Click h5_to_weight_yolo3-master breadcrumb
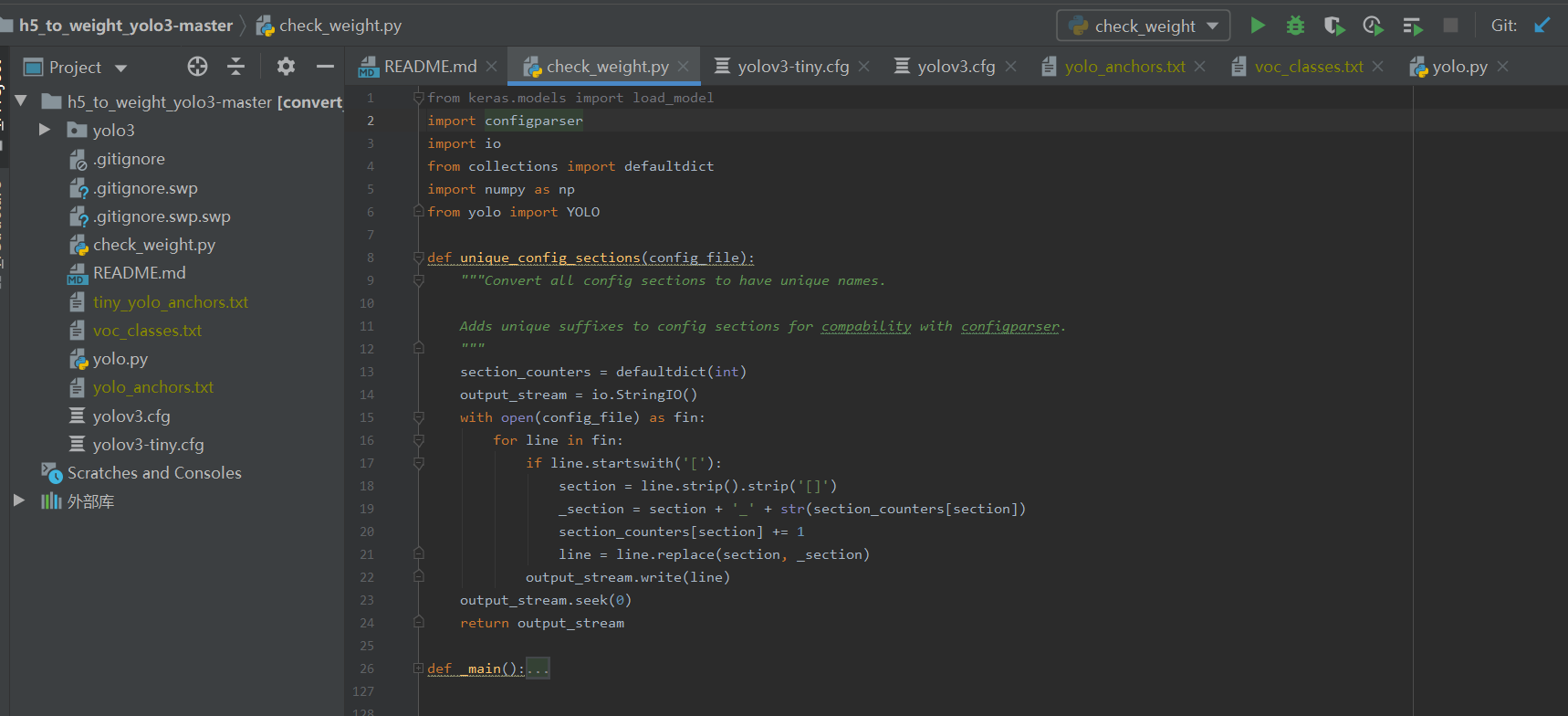The image size is (1568, 716). point(126,26)
